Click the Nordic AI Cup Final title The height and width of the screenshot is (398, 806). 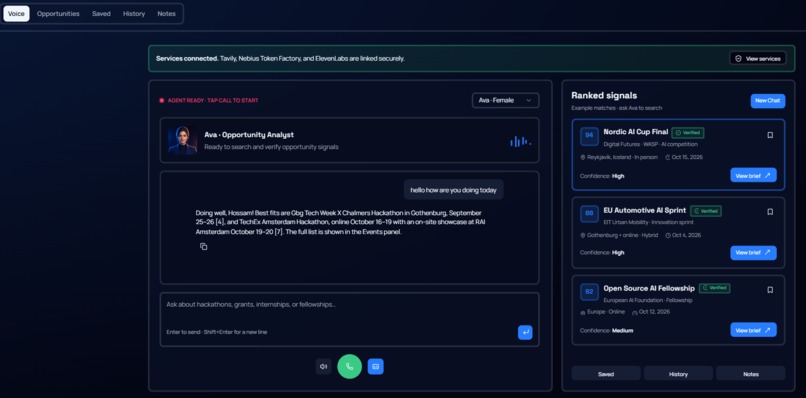tap(635, 132)
